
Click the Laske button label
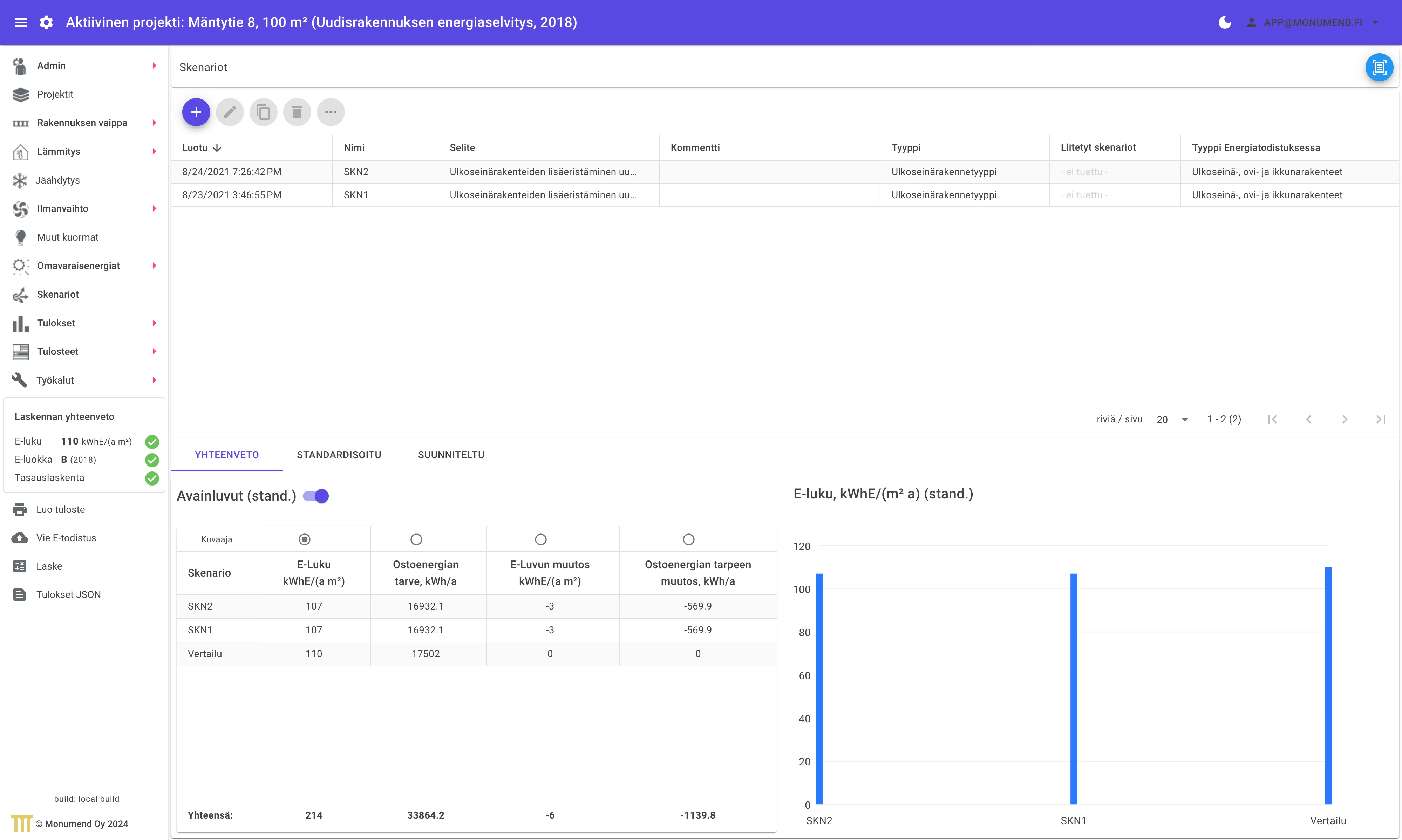49,566
